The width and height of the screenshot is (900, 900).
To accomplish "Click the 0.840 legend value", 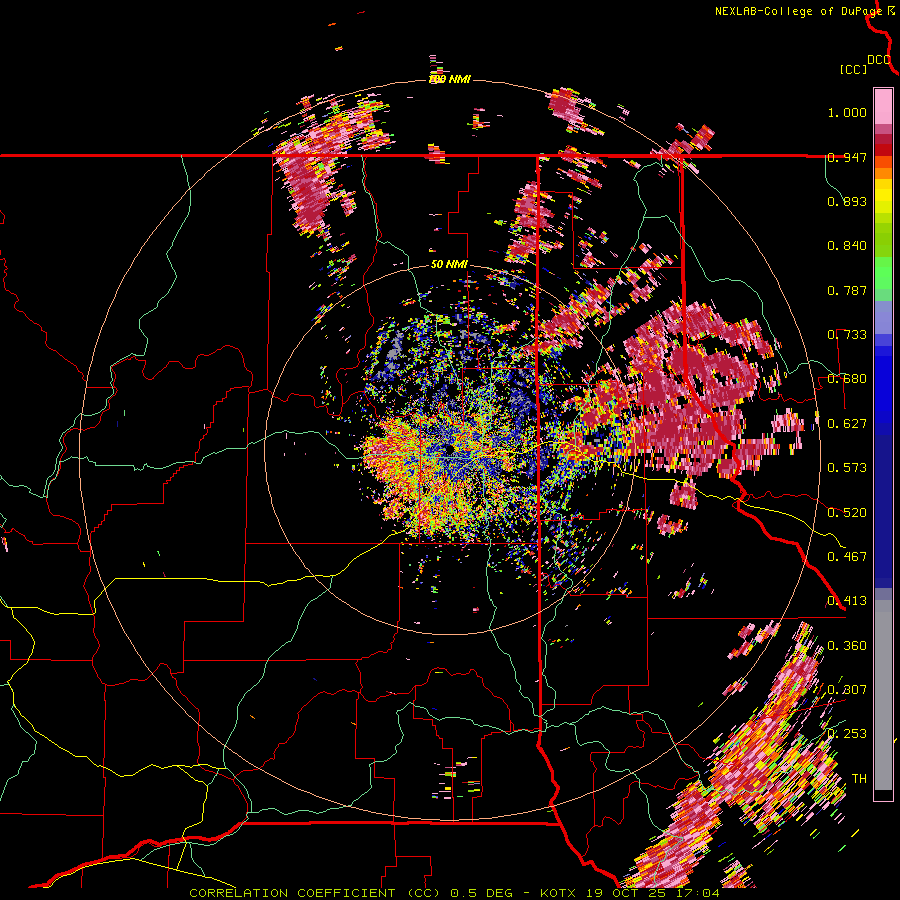I will click(x=847, y=246).
